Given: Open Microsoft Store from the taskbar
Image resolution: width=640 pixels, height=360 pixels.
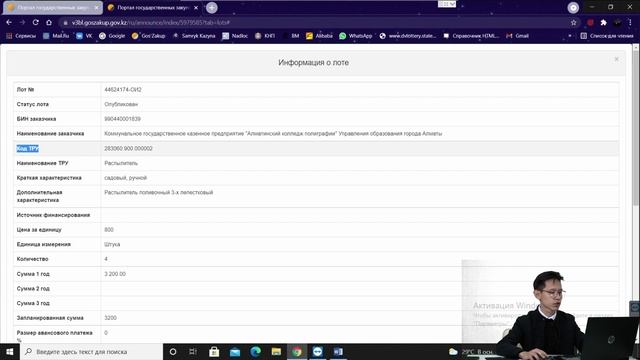Looking at the screenshot, I should coord(214,351).
